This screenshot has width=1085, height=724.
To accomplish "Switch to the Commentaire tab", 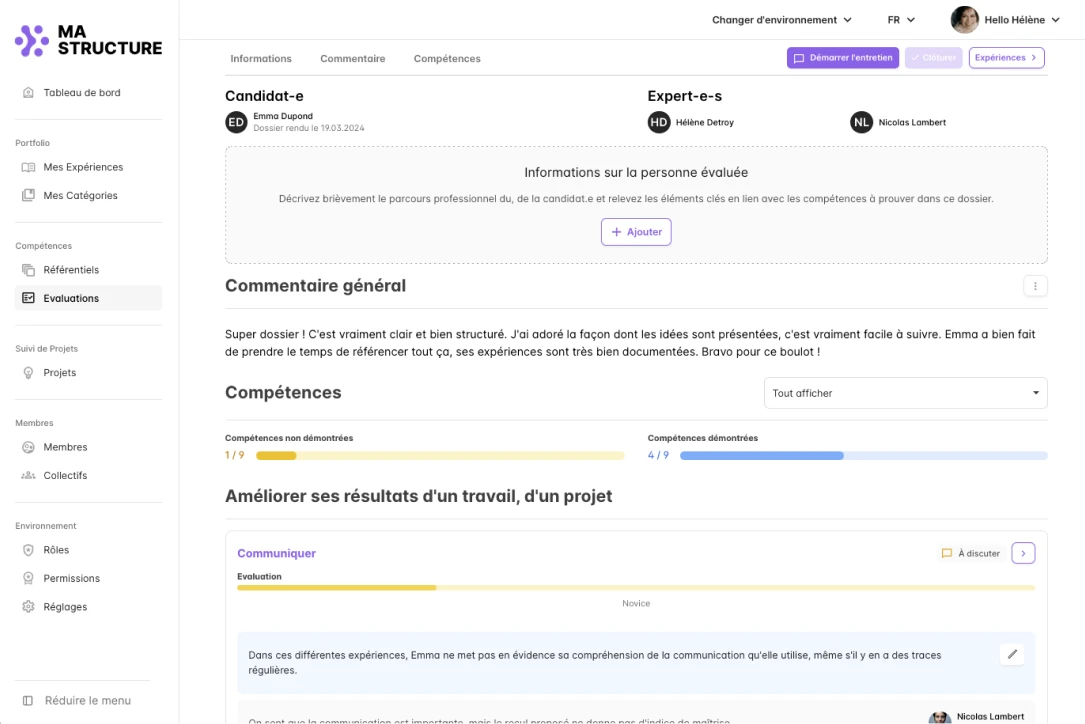I will click(x=352, y=59).
